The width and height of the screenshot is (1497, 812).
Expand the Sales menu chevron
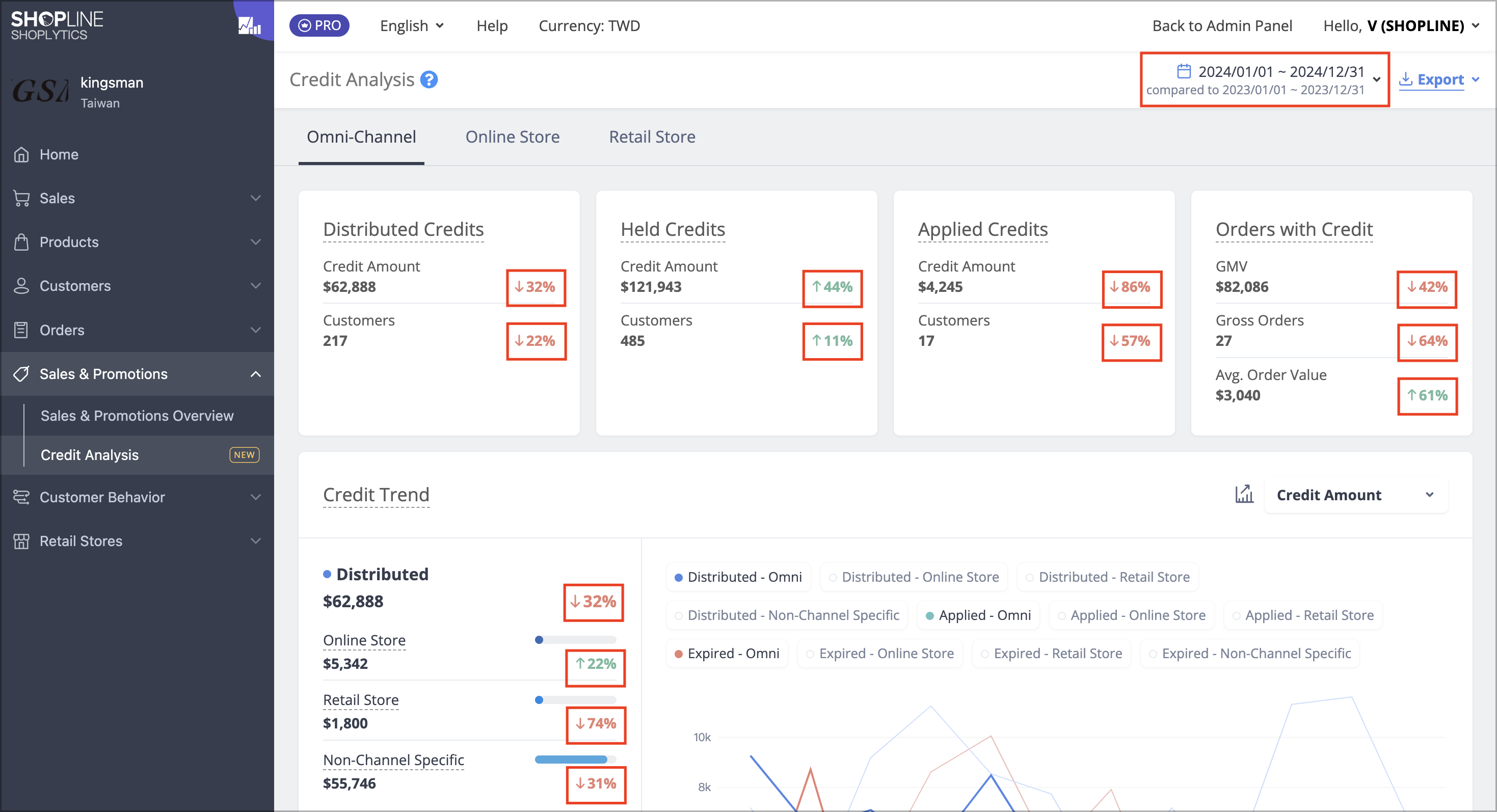pyautogui.click(x=256, y=198)
